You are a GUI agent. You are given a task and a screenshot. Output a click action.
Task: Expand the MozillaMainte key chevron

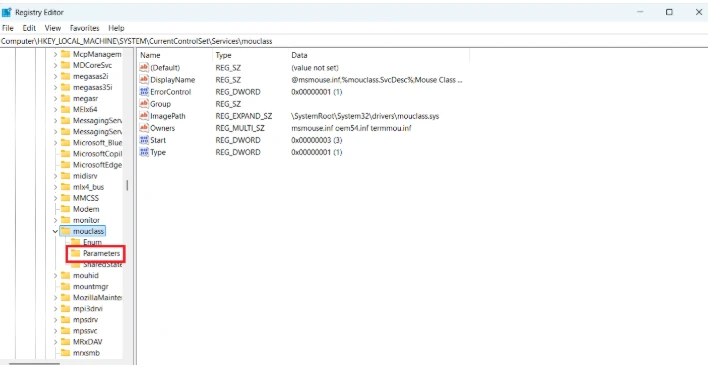[55, 298]
